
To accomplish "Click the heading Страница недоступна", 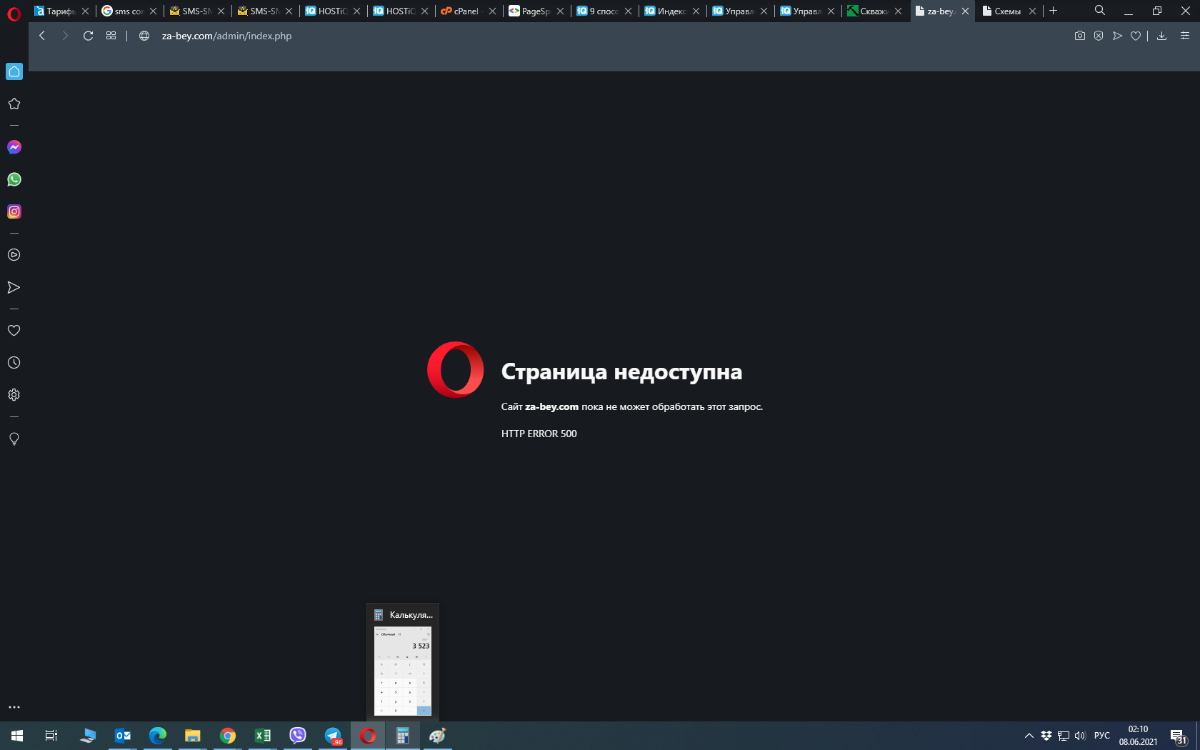I will click(621, 372).
